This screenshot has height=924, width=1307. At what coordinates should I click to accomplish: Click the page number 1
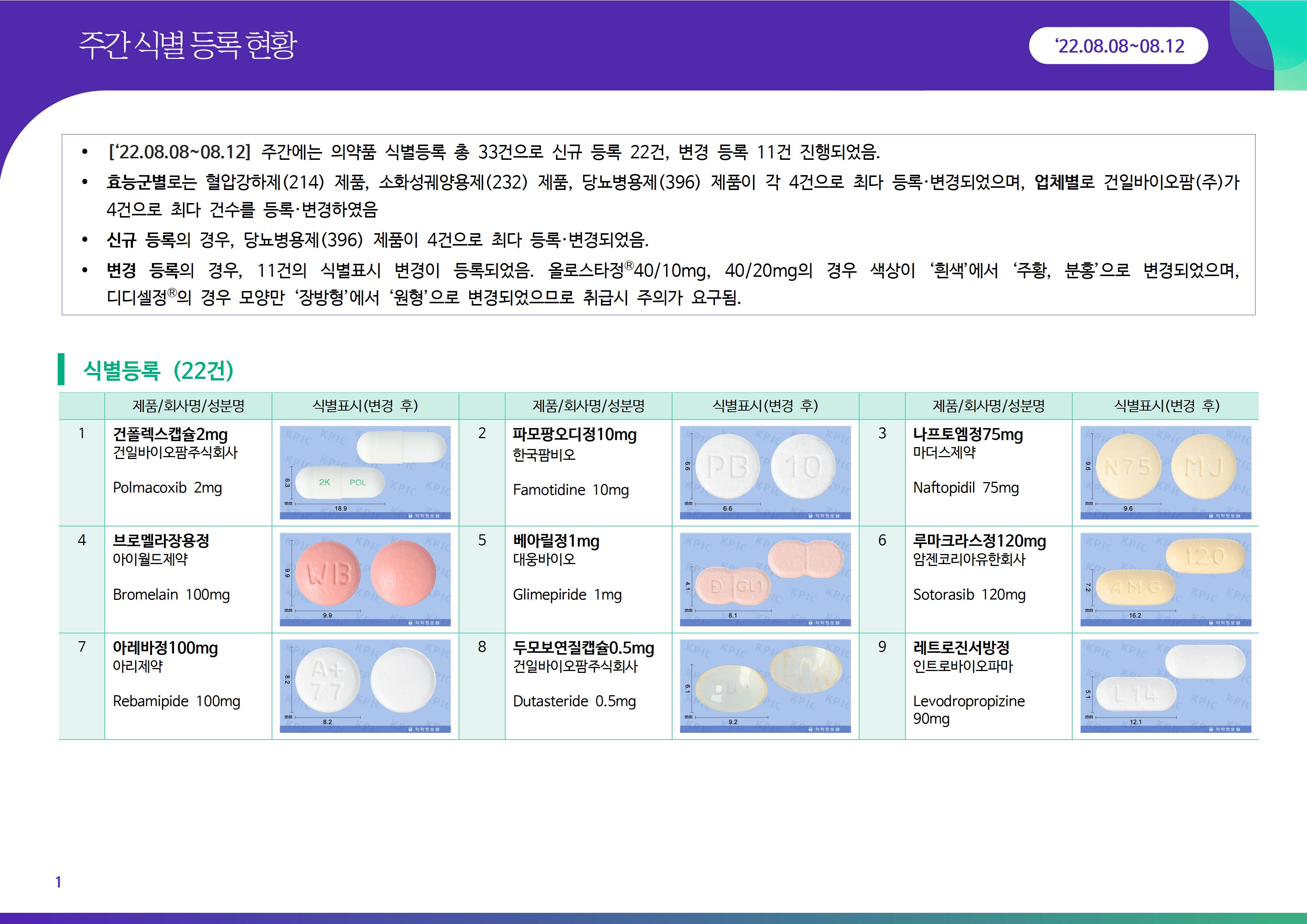click(58, 882)
